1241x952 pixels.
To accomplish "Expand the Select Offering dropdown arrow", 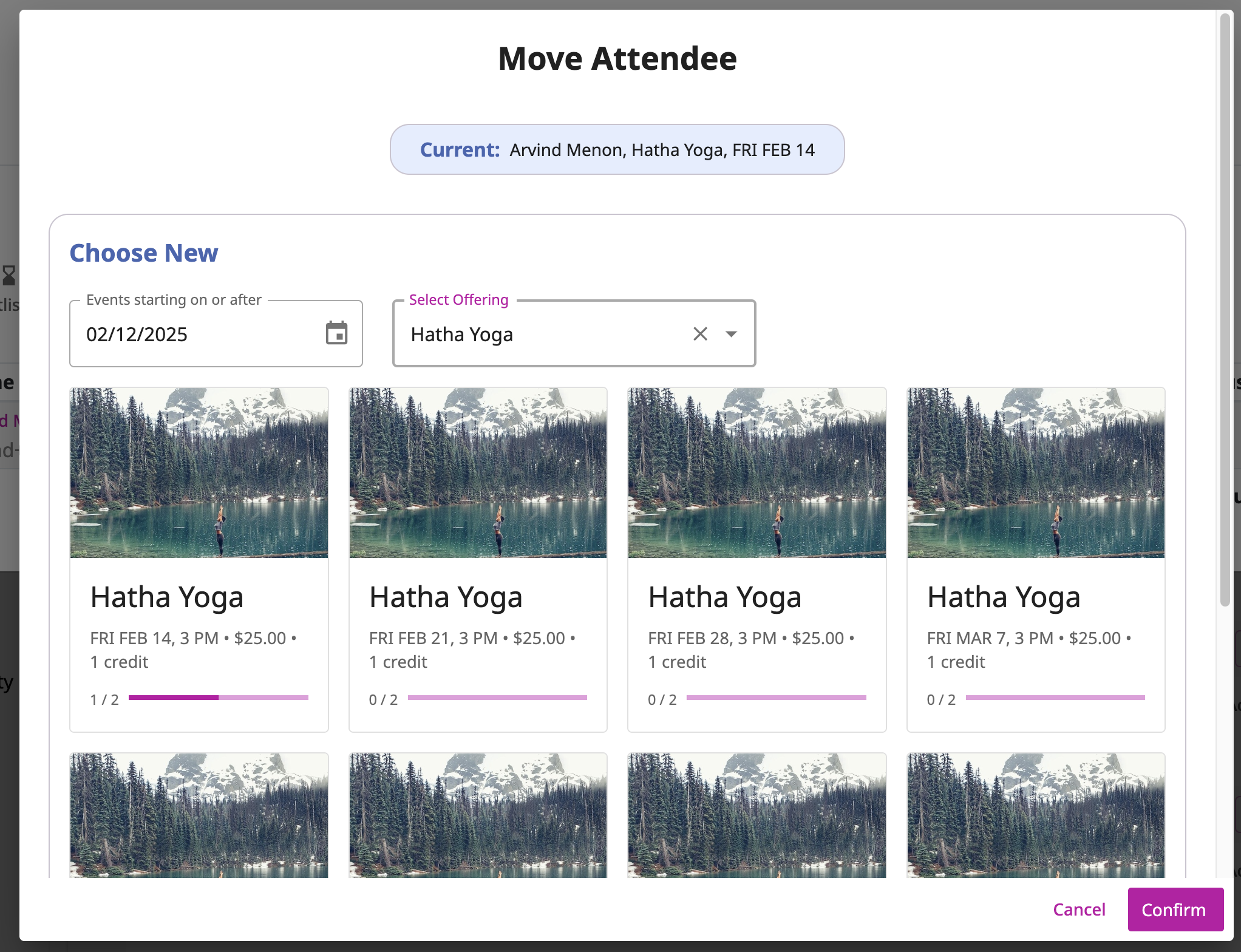I will (x=731, y=333).
